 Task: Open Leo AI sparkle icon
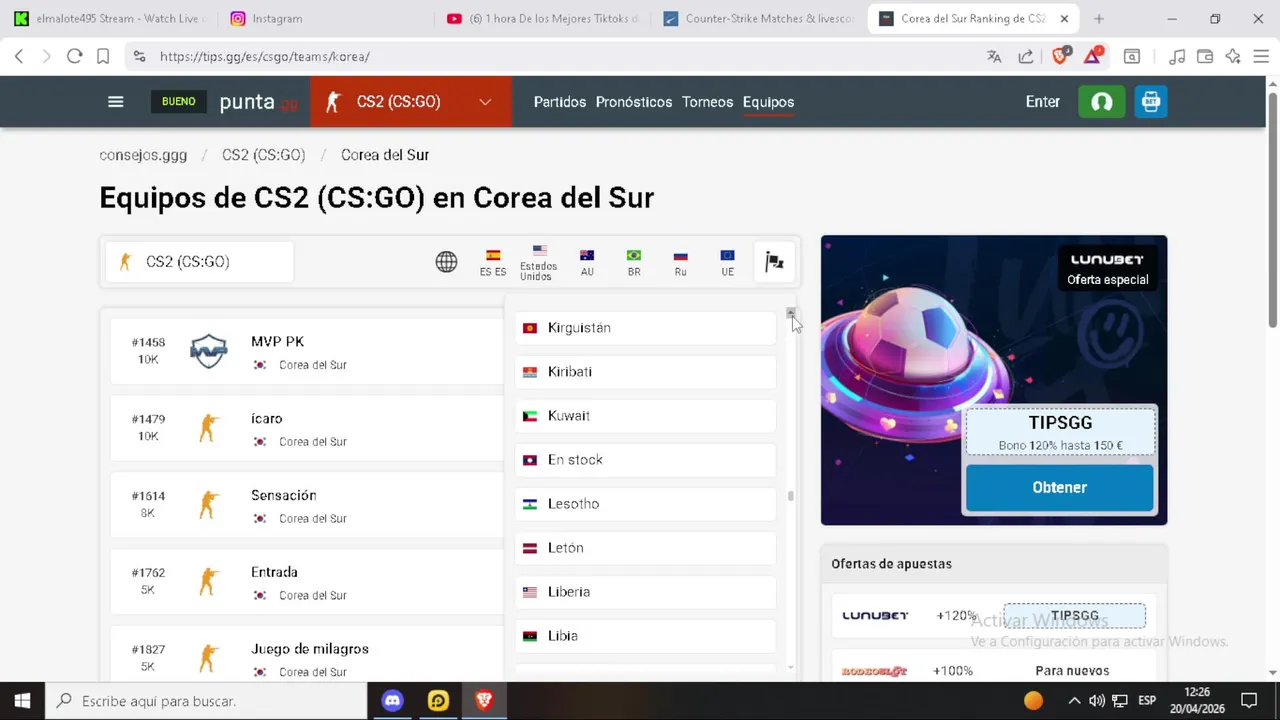point(1233,57)
